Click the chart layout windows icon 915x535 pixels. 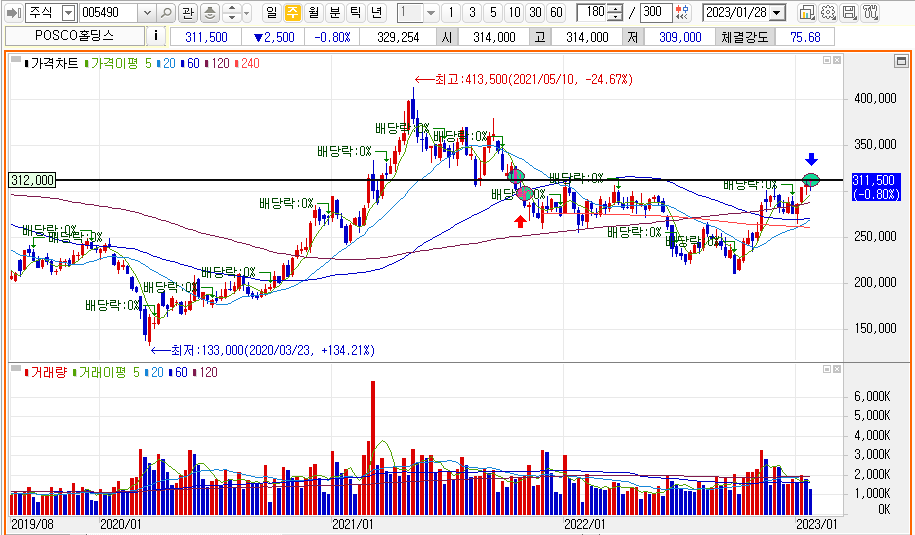click(807, 12)
